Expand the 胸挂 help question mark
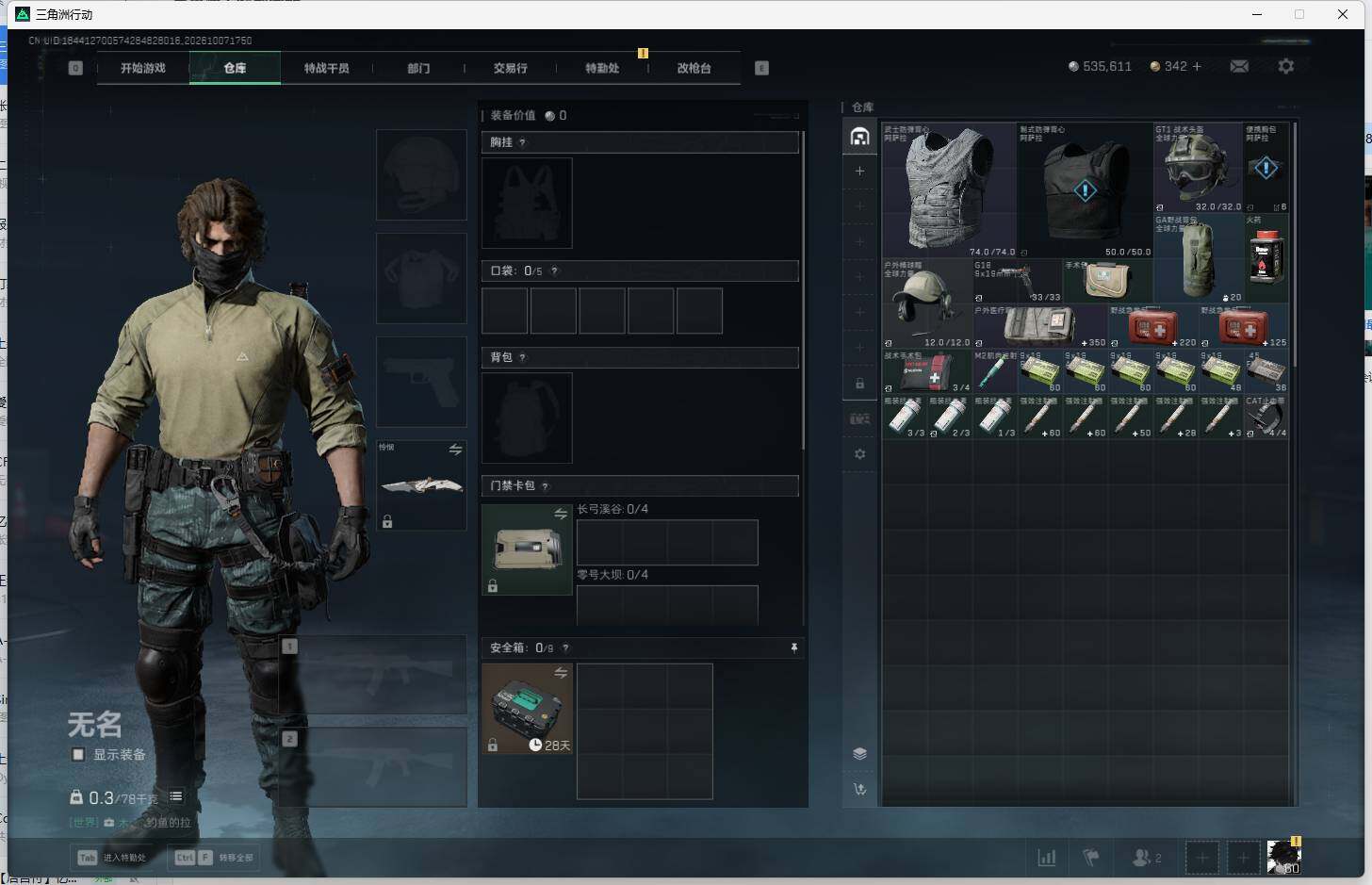Image resolution: width=1372 pixels, height=885 pixels. click(522, 142)
